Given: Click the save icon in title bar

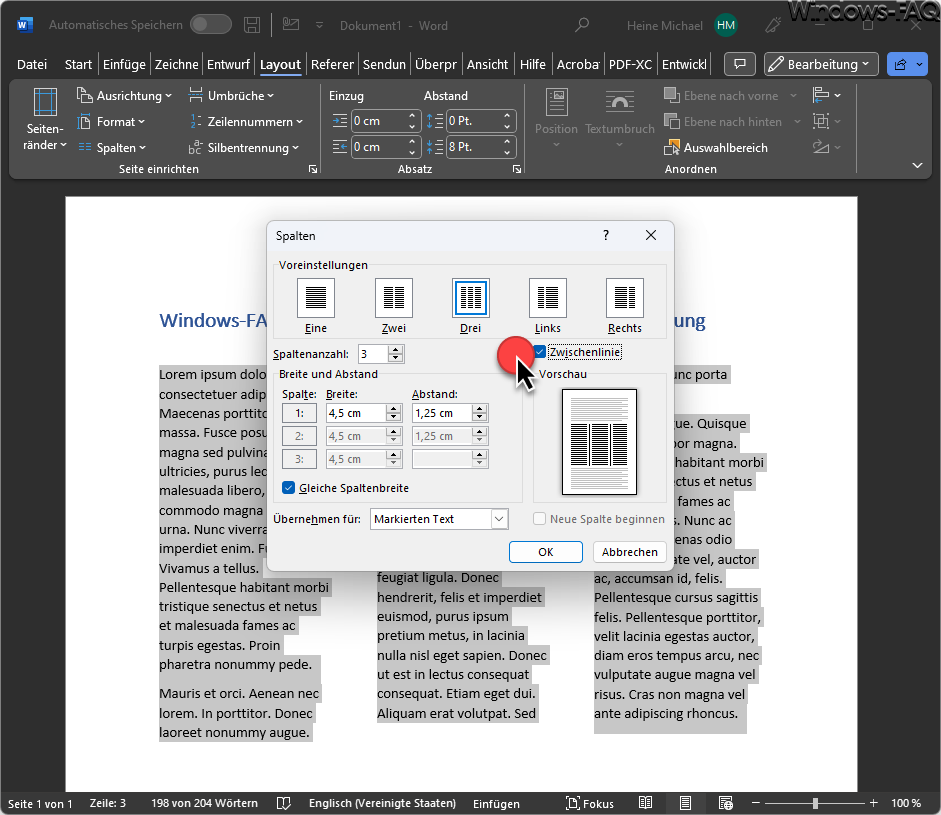Looking at the screenshot, I should tap(252, 25).
